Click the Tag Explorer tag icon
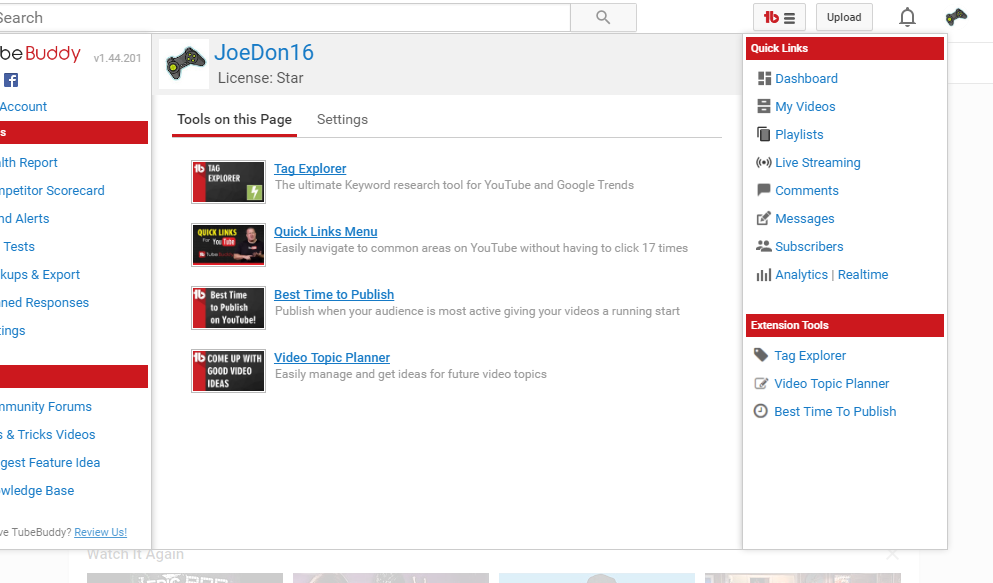This screenshot has height=583, width=993. click(761, 355)
